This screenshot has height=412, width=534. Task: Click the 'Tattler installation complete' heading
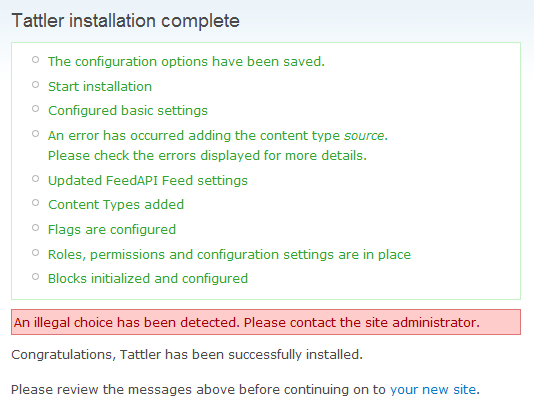[125, 21]
